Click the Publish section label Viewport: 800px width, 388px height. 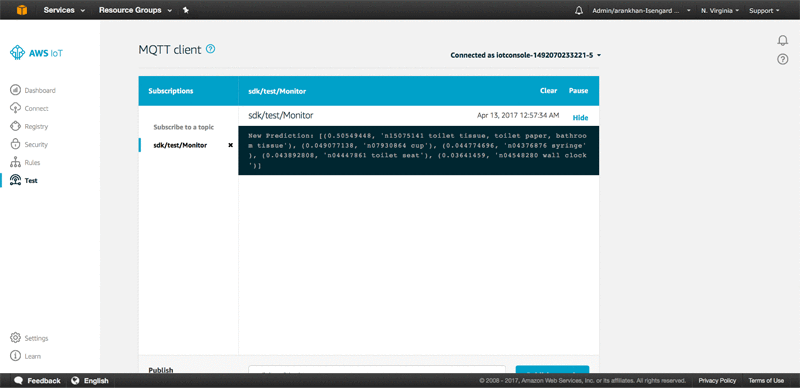(x=161, y=370)
